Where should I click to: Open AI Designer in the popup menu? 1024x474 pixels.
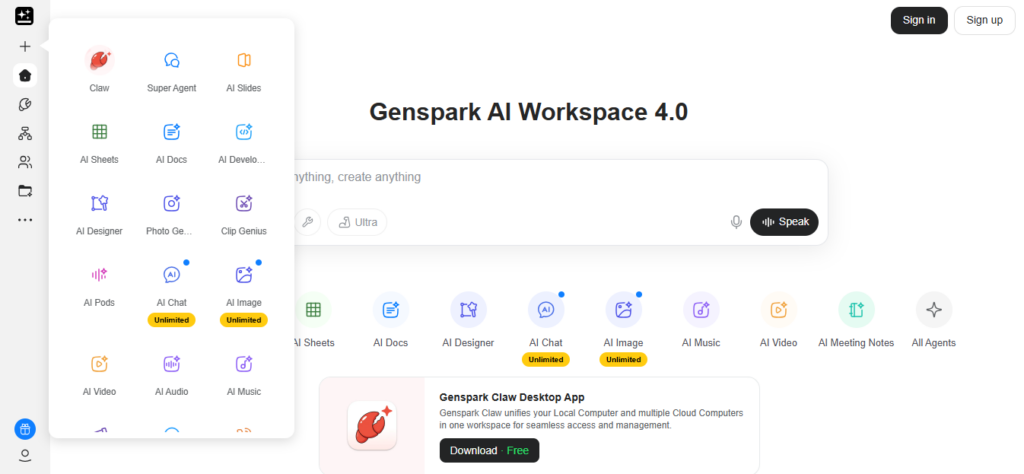[x=99, y=213]
